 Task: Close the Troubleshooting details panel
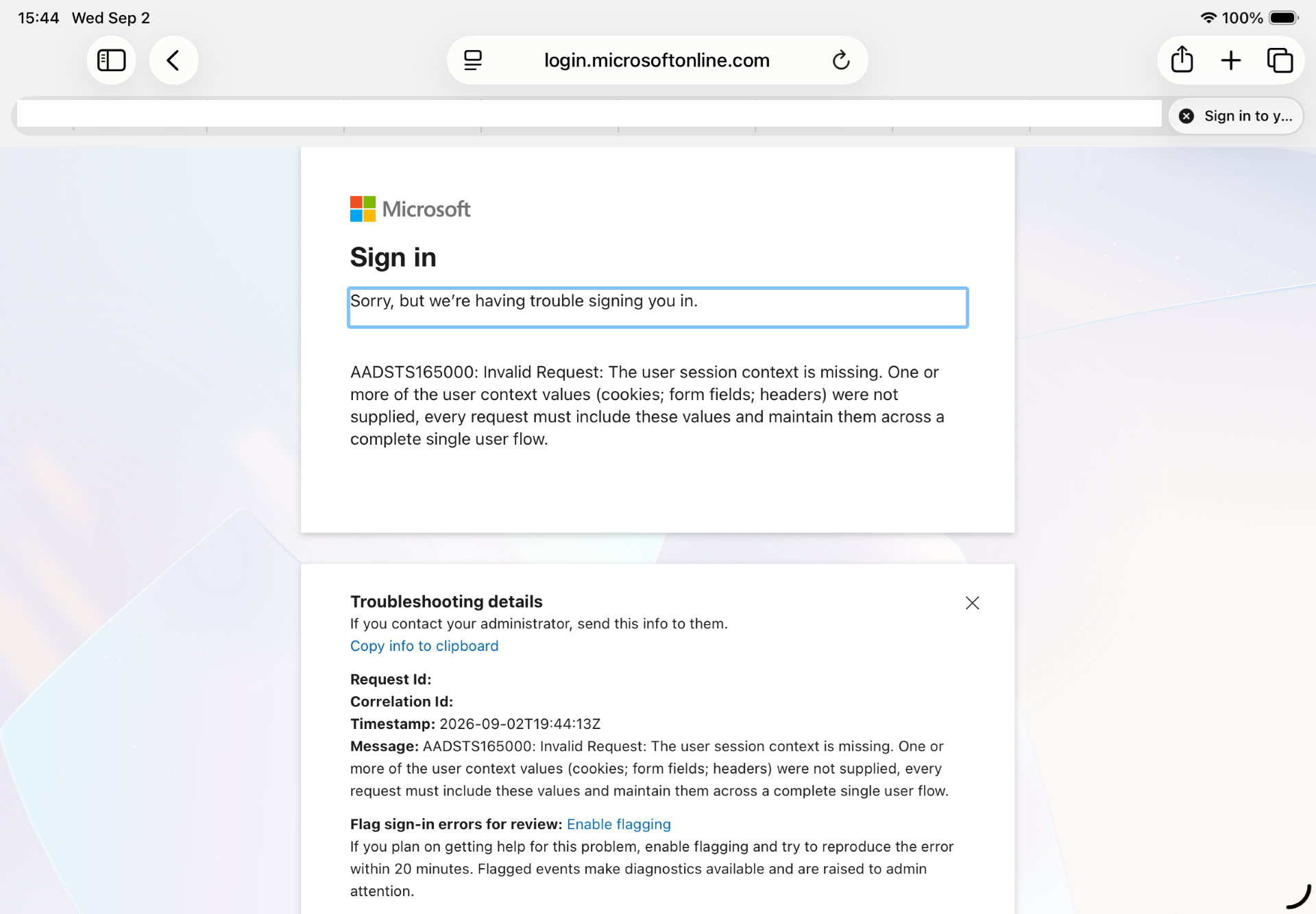tap(972, 603)
